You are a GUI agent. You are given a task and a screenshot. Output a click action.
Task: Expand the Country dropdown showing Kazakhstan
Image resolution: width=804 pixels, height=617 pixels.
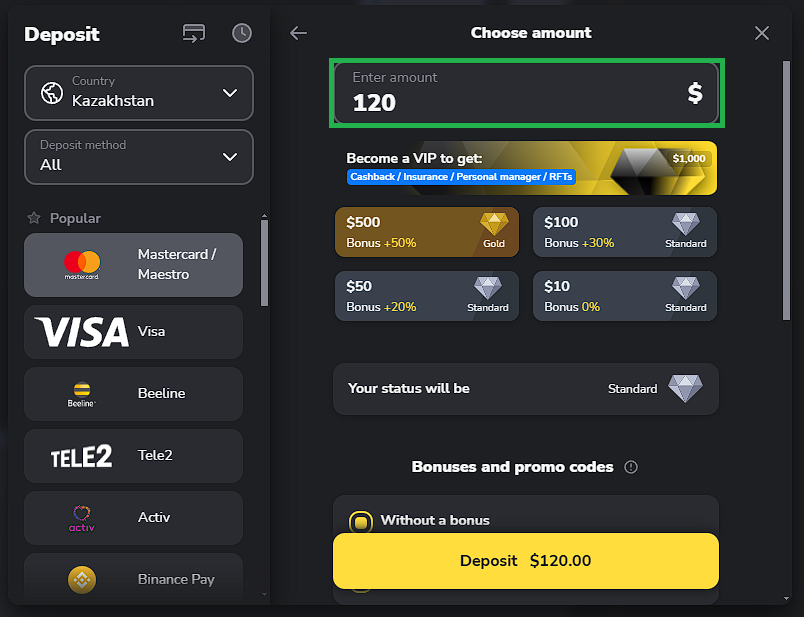[x=139, y=93]
